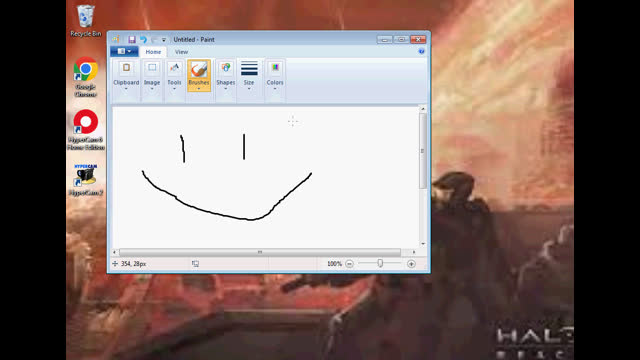Open the blue Paint file menu button
640x360 pixels.
[124, 51]
